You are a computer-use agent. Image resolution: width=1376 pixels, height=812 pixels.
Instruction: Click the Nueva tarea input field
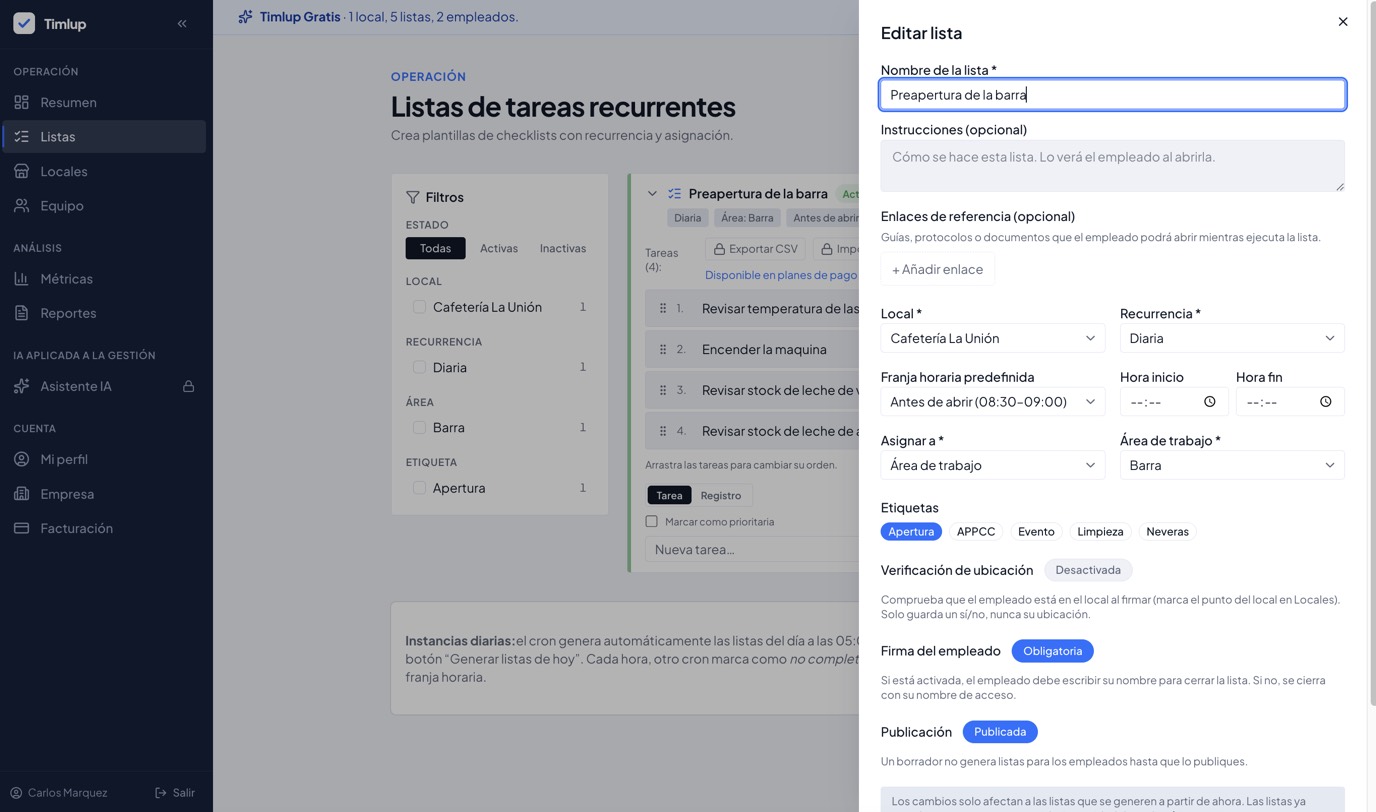click(752, 549)
